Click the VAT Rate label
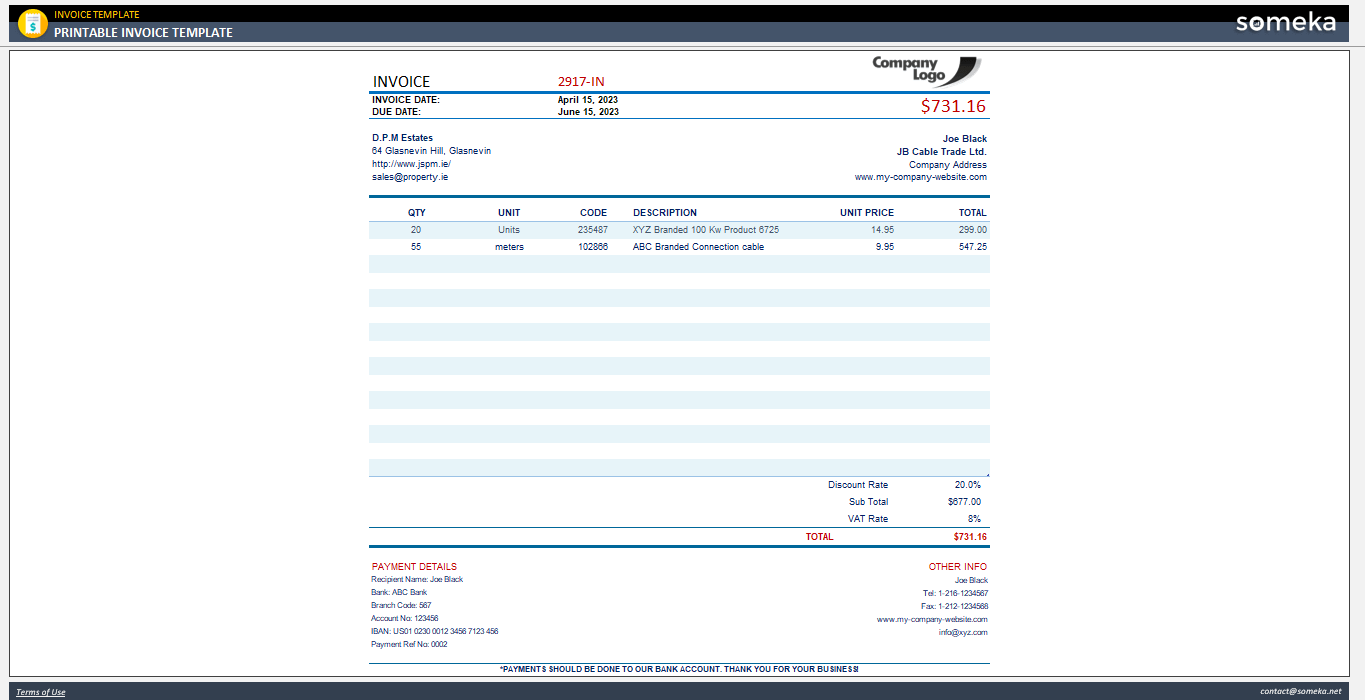 point(868,519)
